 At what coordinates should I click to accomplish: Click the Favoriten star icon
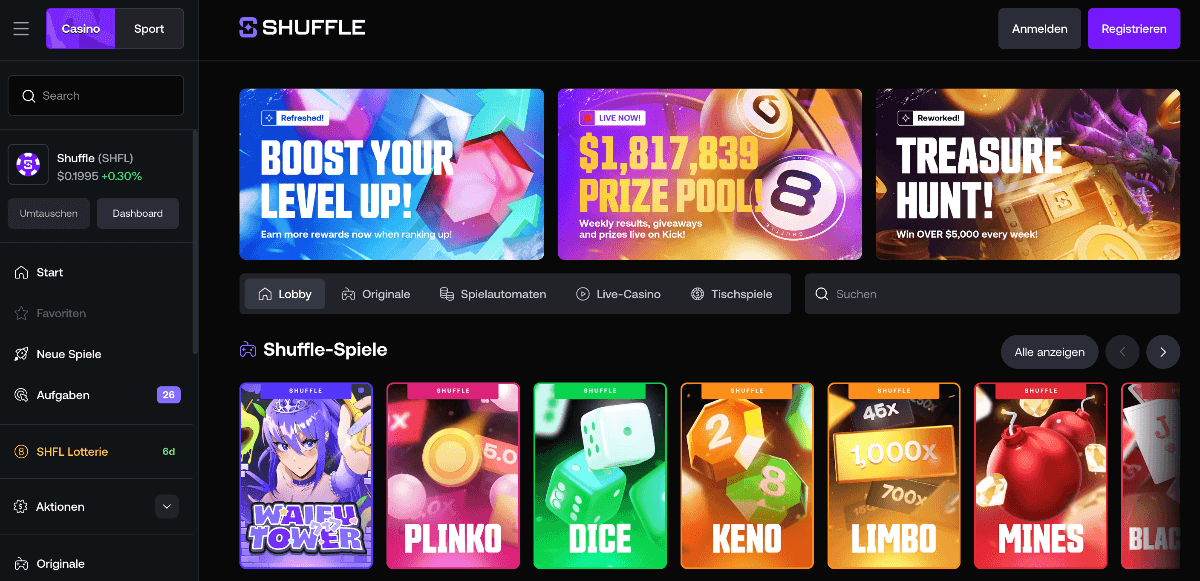click(x=21, y=313)
